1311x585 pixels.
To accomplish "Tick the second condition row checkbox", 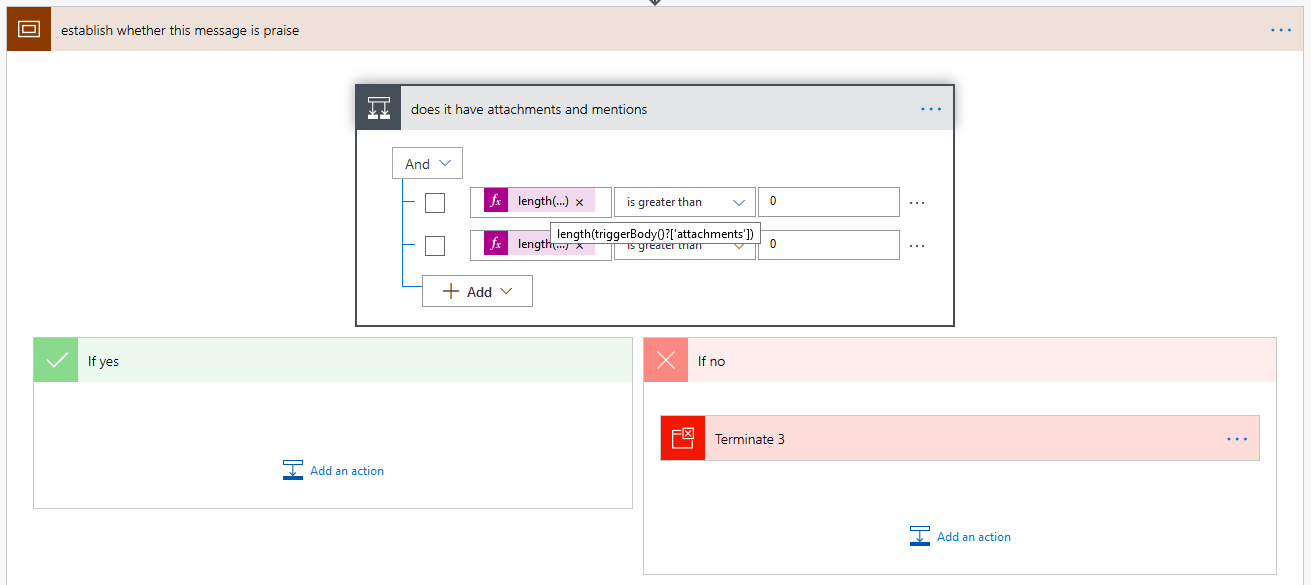I will click(x=435, y=246).
